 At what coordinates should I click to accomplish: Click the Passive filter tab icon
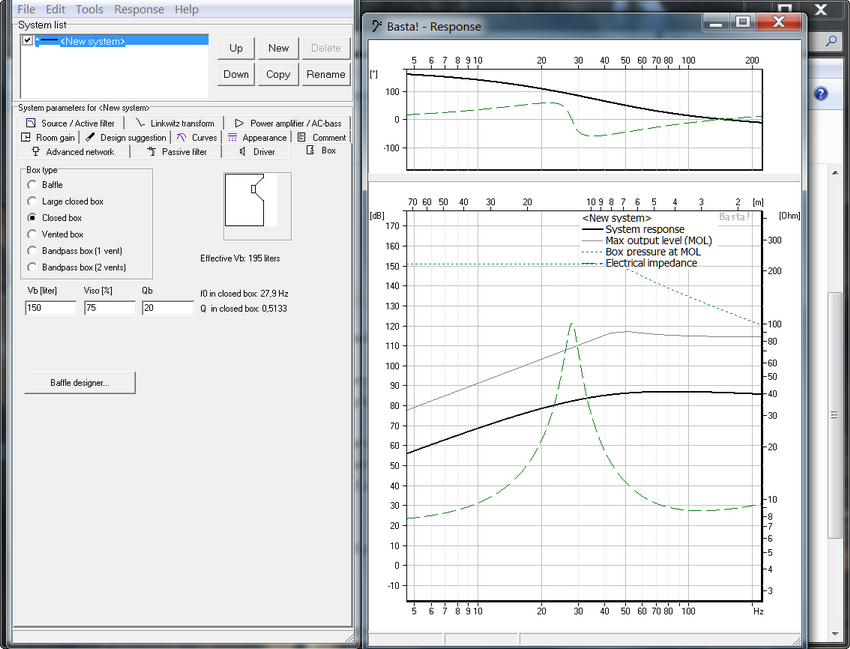click(152, 151)
